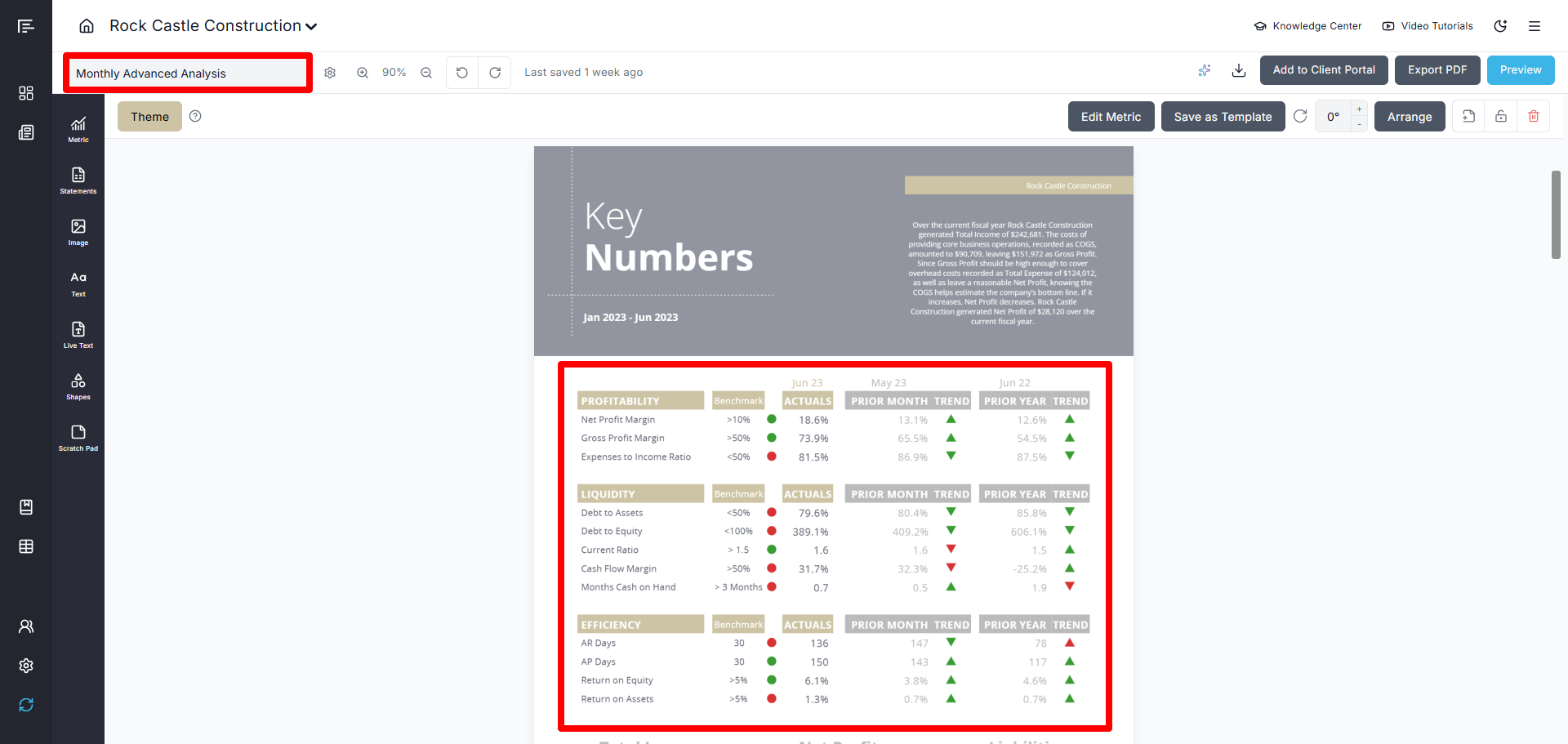The height and width of the screenshot is (744, 1568).
Task: Open the Arrange options menu
Action: [1409, 117]
